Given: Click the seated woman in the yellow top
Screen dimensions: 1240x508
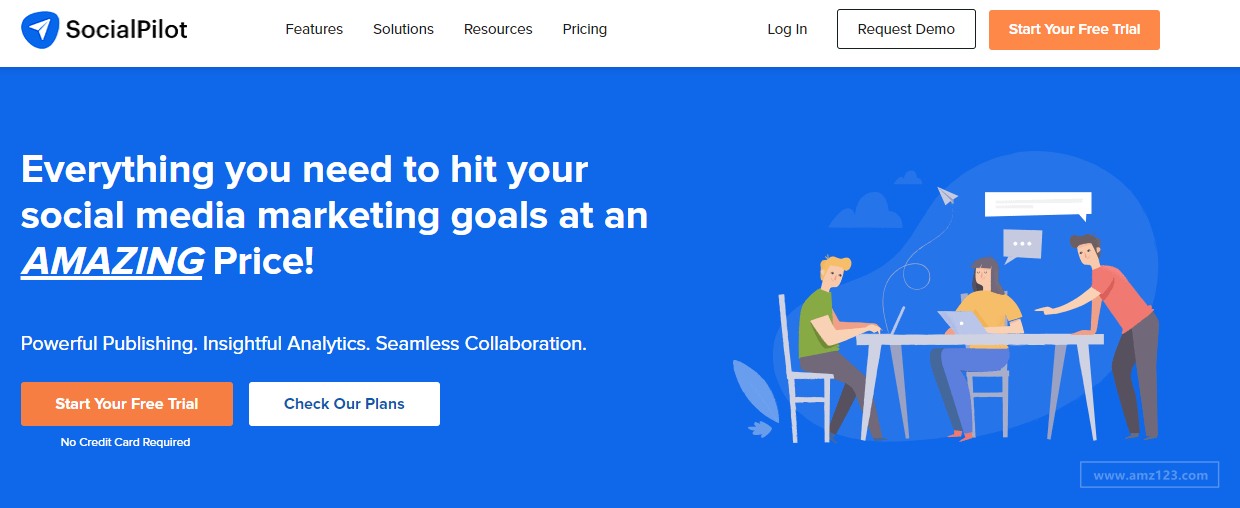Looking at the screenshot, I should [982, 310].
